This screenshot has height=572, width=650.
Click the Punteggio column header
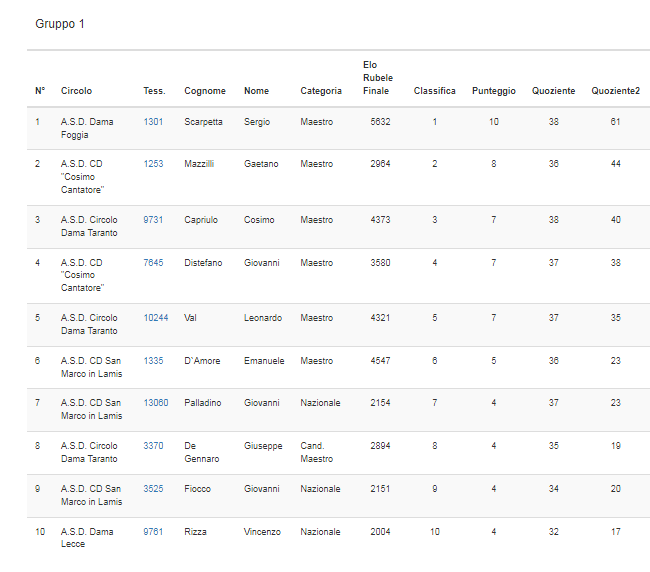click(493, 91)
